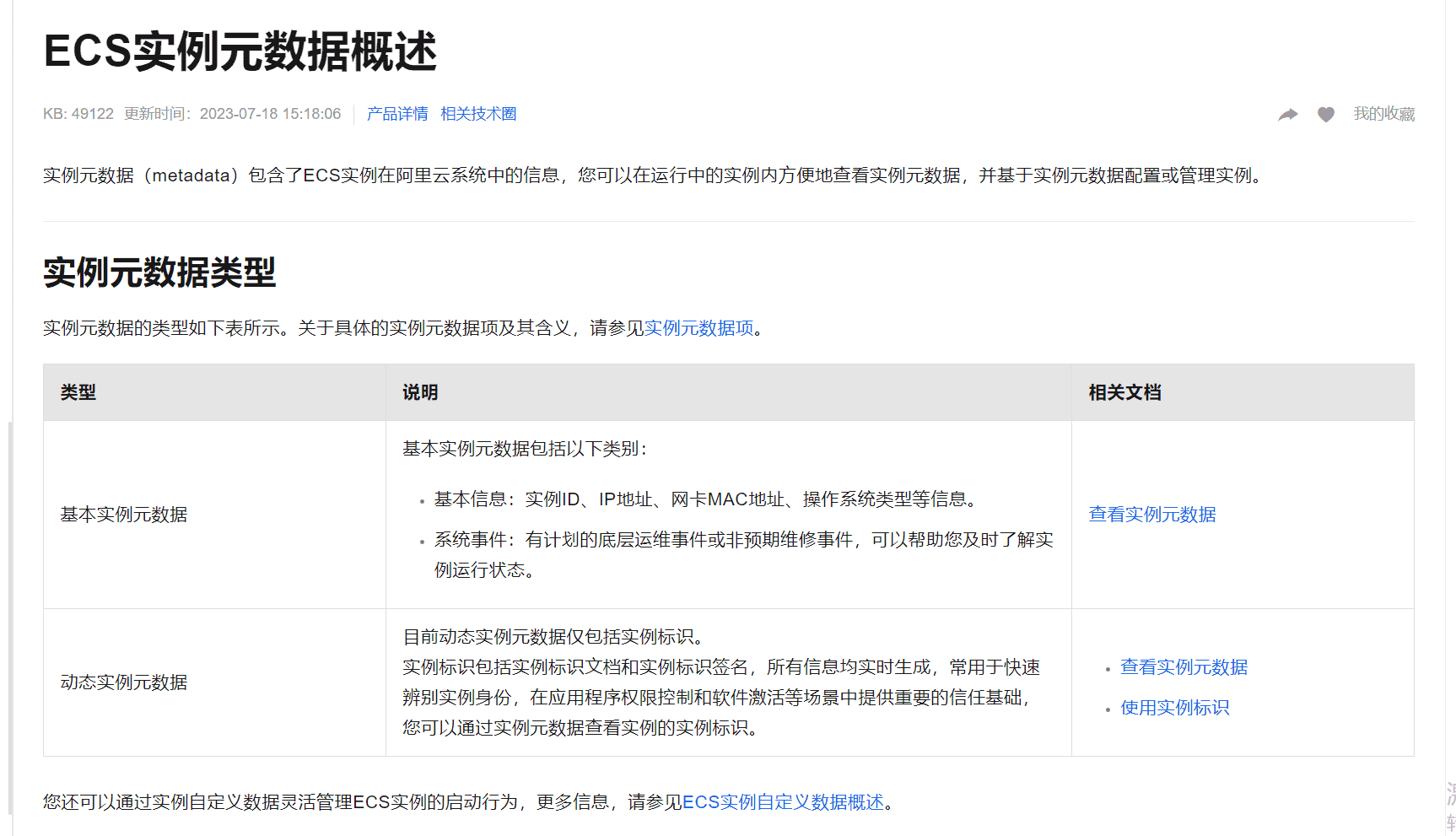Select the 类型 column header
Viewport: 1456px width, 836px height.
pos(78,392)
